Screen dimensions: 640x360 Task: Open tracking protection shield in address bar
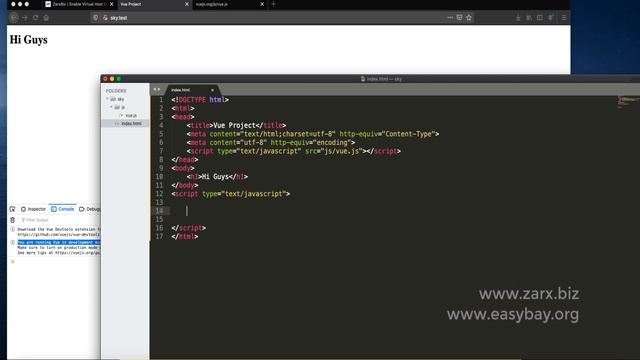tap(96, 18)
